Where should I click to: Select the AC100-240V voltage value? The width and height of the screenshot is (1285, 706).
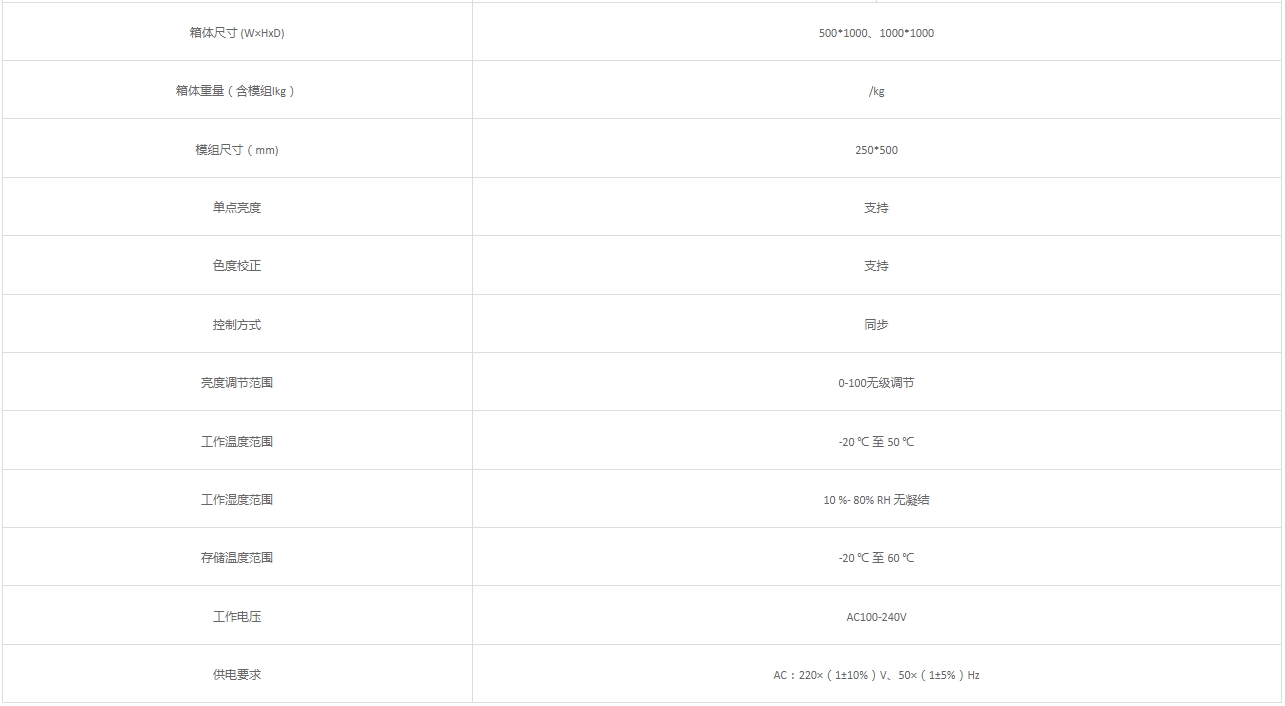click(876, 617)
